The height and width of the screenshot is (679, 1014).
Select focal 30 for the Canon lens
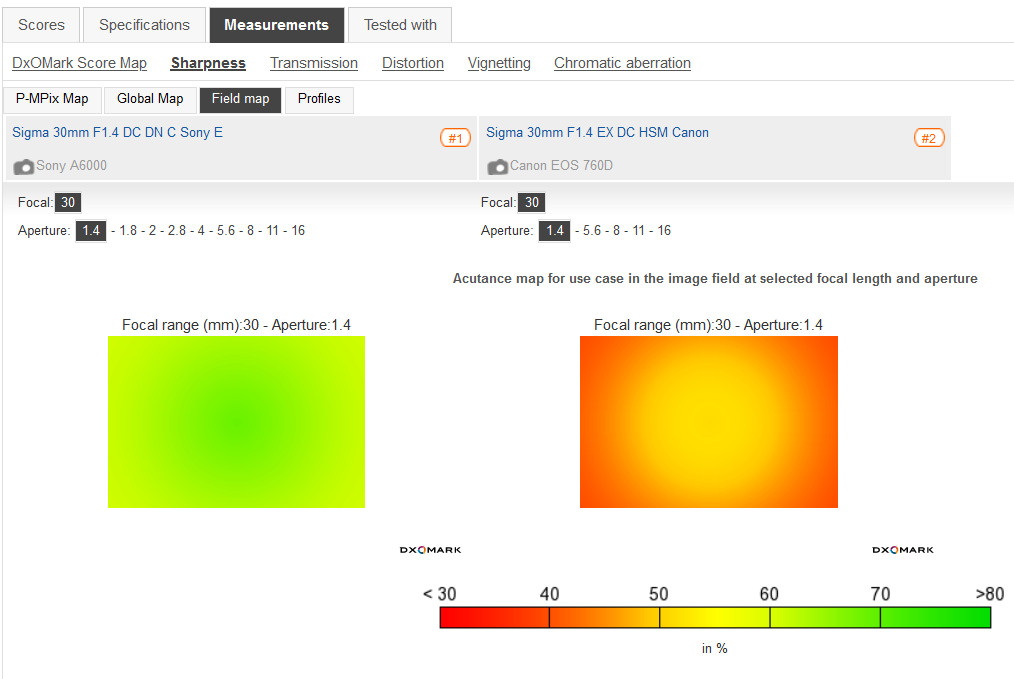(532, 202)
